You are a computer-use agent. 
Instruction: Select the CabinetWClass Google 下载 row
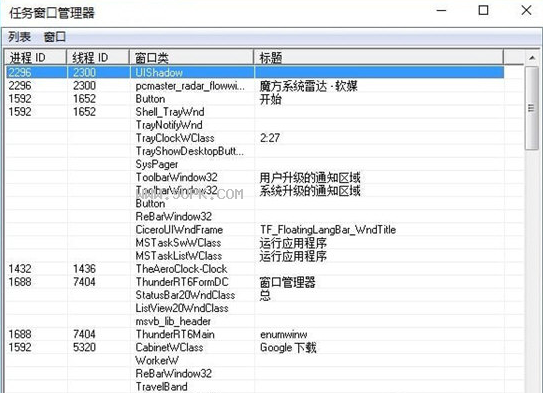coord(255,347)
